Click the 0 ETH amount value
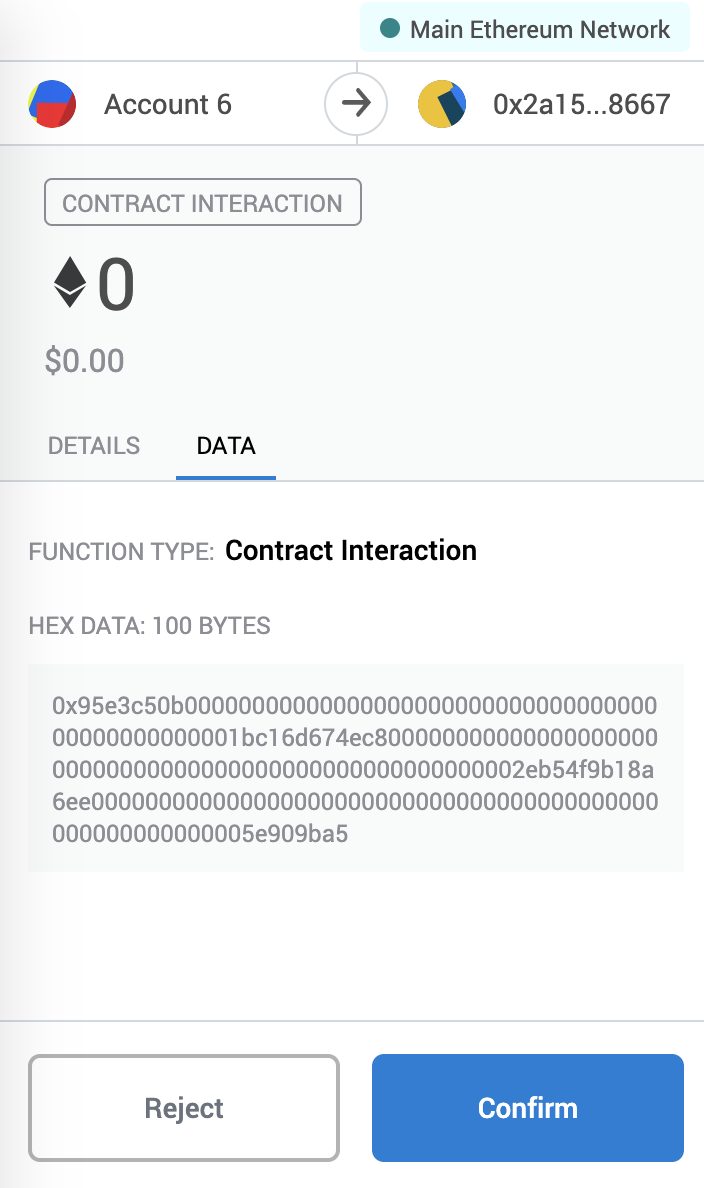The height and width of the screenshot is (1188, 704). tap(115, 282)
